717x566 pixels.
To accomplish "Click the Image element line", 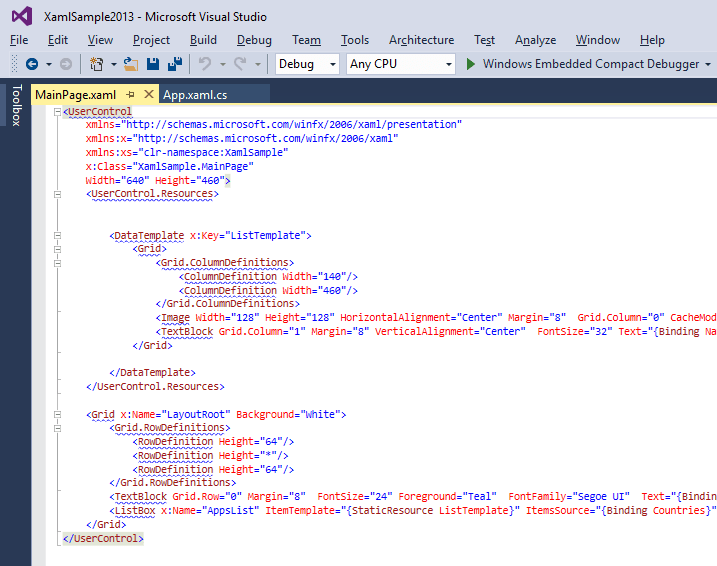I will (x=436, y=318).
